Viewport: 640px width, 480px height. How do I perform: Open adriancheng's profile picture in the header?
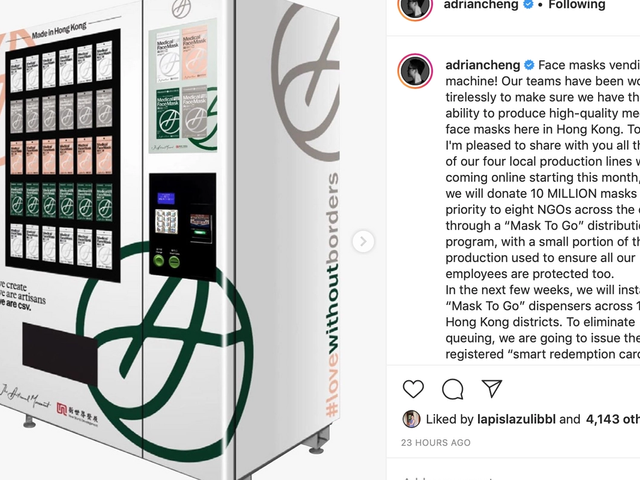415,5
